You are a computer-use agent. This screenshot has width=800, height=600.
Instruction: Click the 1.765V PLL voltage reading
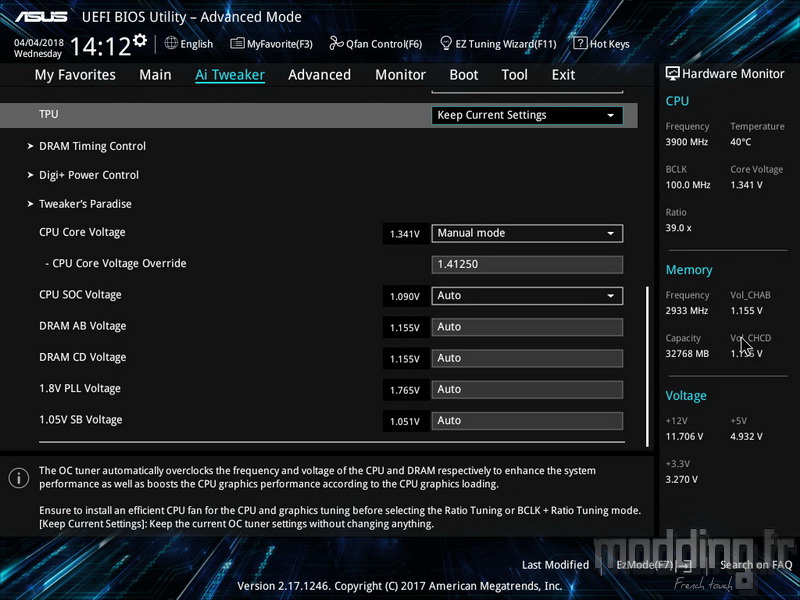405,390
